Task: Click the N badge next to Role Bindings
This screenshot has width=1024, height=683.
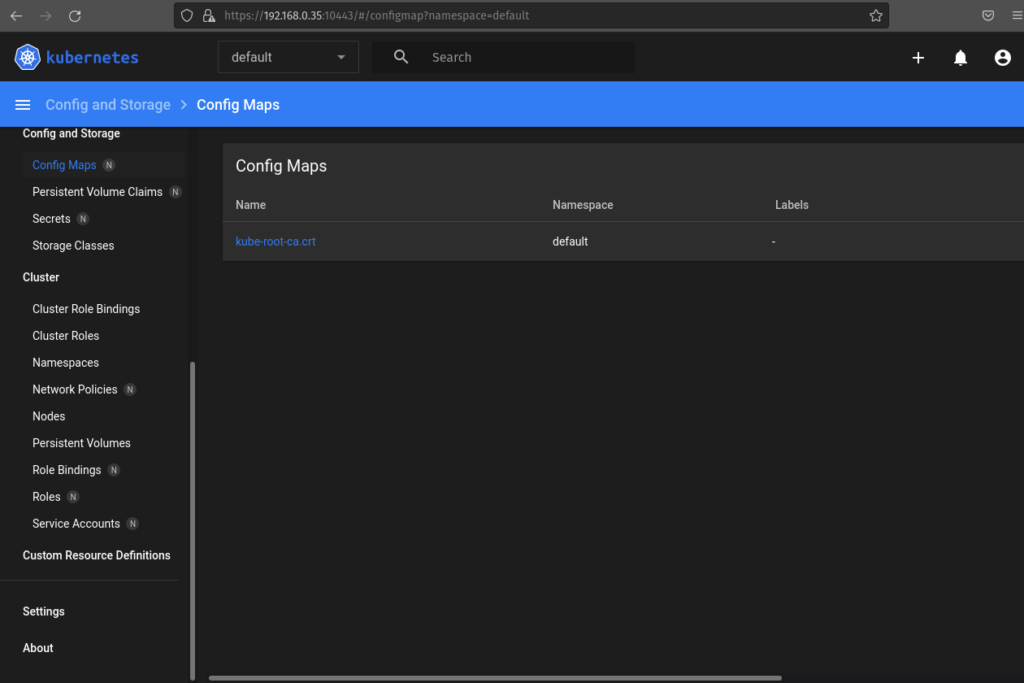Action: pos(114,470)
